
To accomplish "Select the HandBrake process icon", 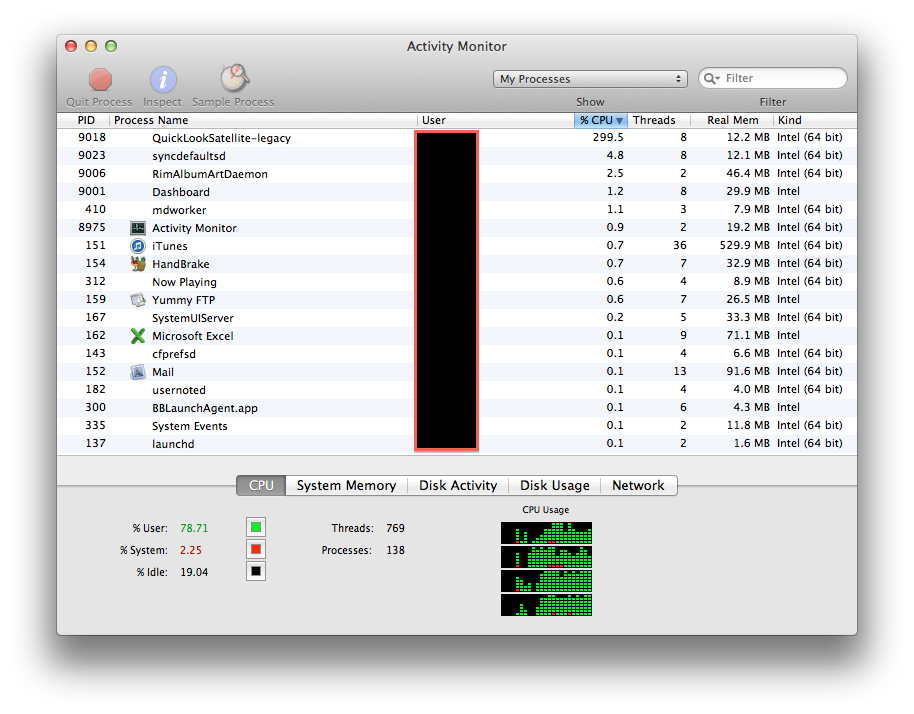I will pyautogui.click(x=138, y=264).
